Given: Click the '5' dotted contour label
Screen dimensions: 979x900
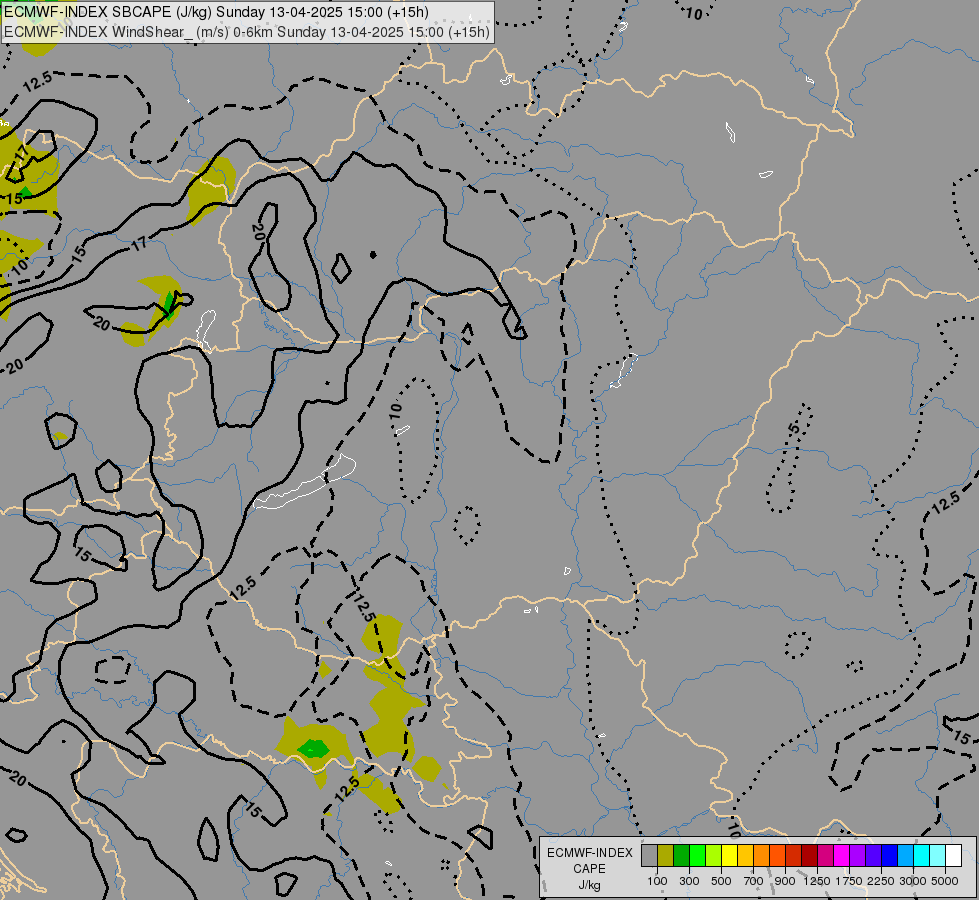Looking at the screenshot, I should 794,428.
